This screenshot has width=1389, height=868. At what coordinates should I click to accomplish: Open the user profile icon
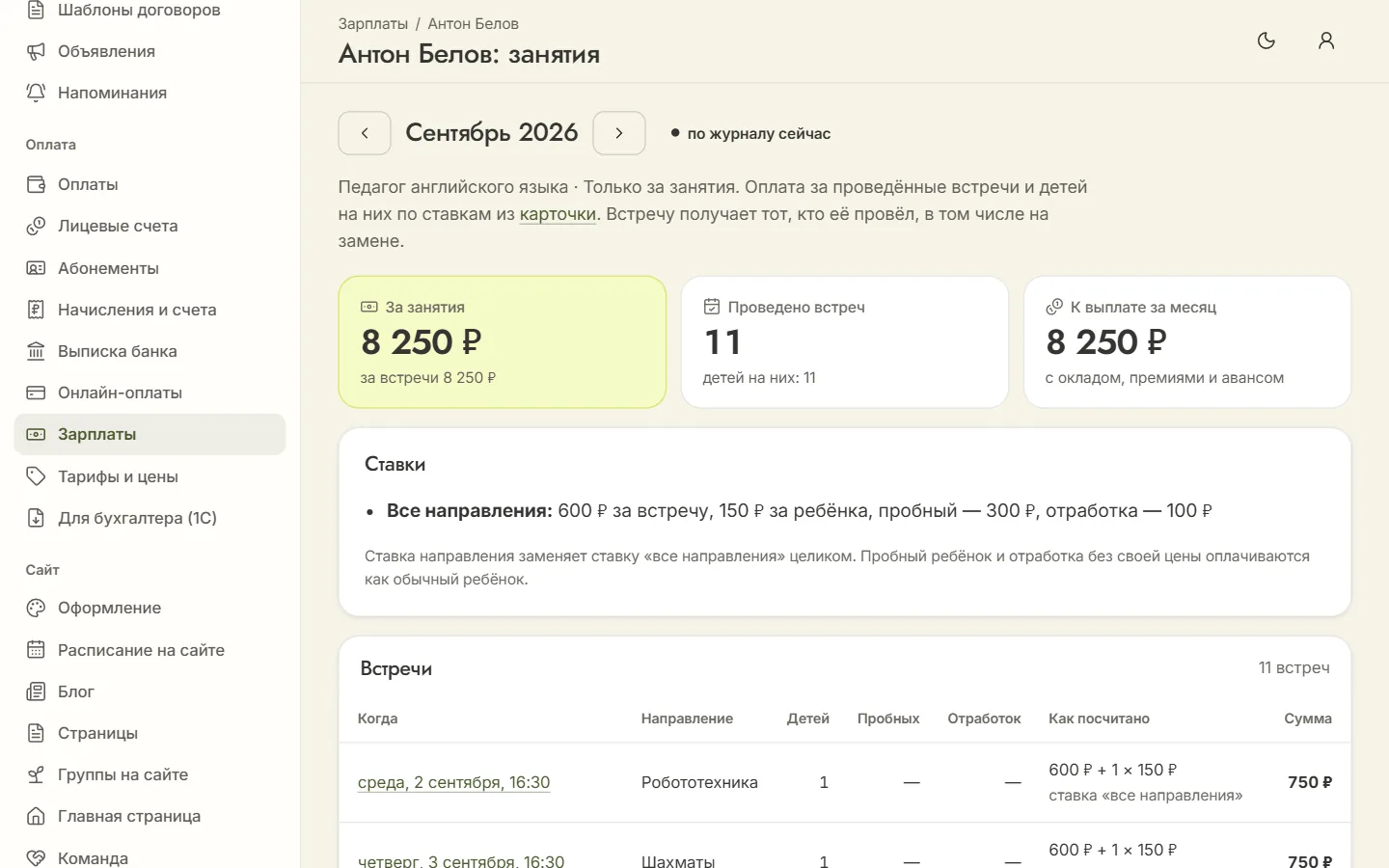click(1326, 41)
